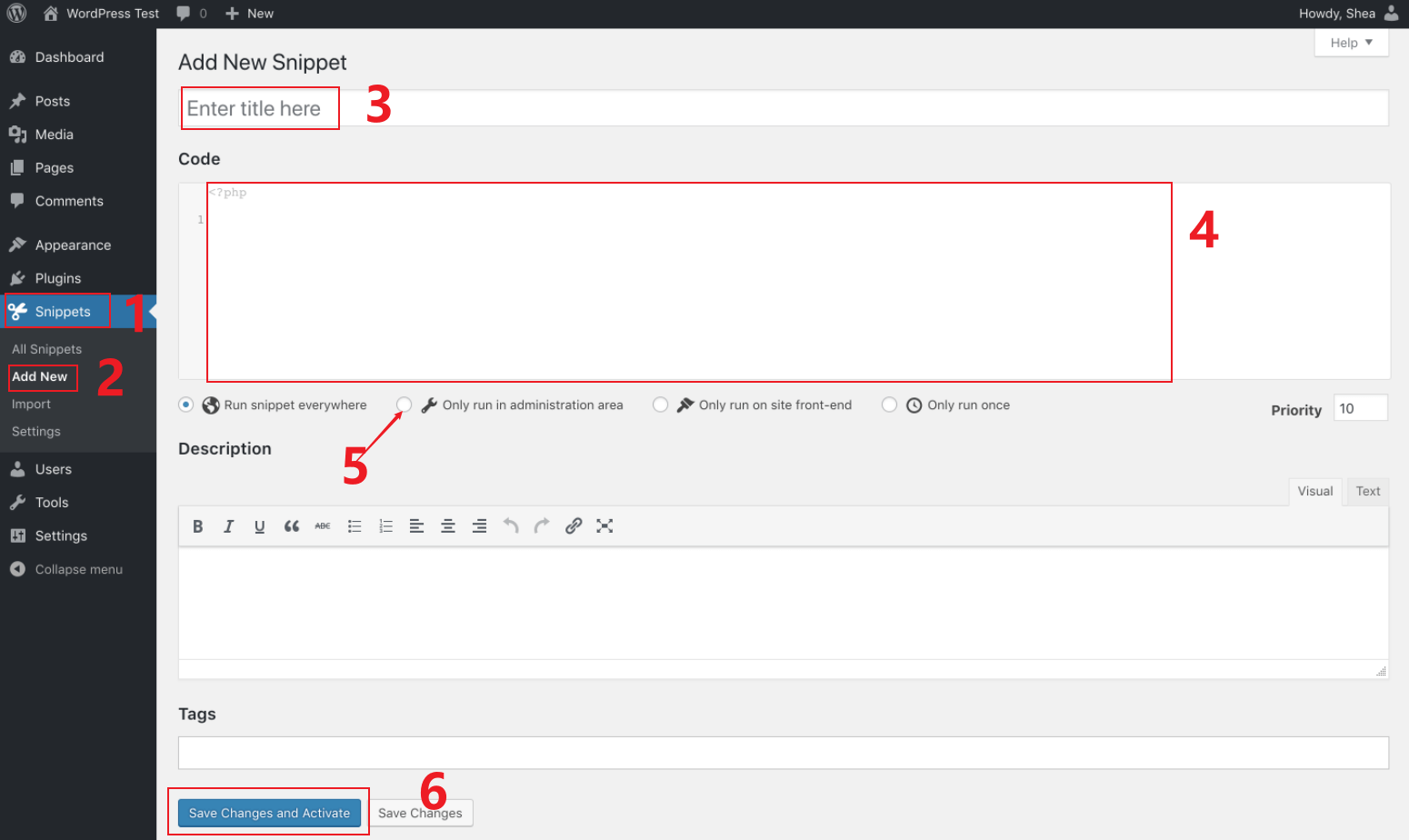This screenshot has width=1409, height=840.
Task: Click the Plugins plug icon
Action: coord(17,278)
